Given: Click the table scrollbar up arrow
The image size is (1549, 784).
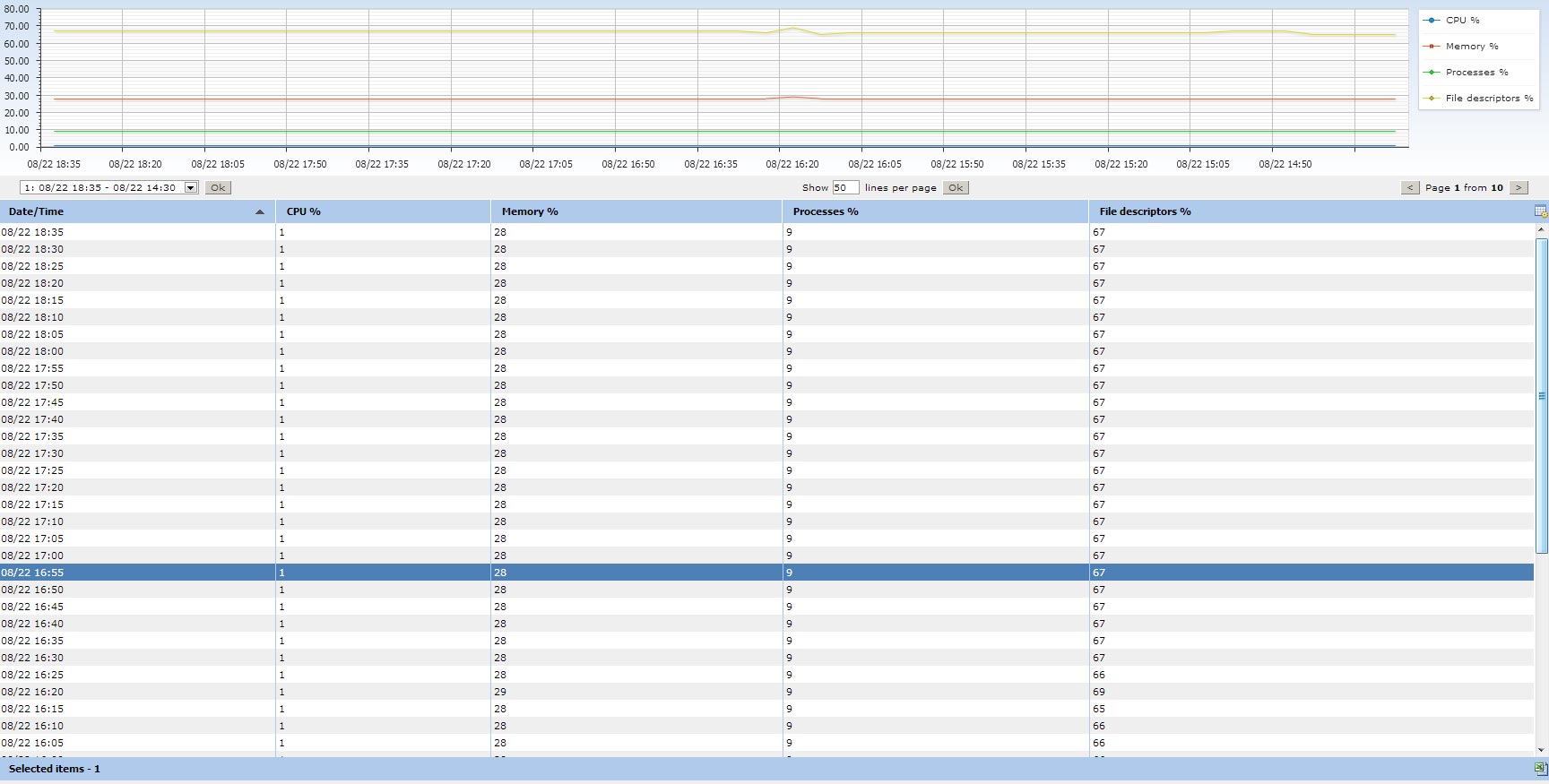Looking at the screenshot, I should point(1542,230).
